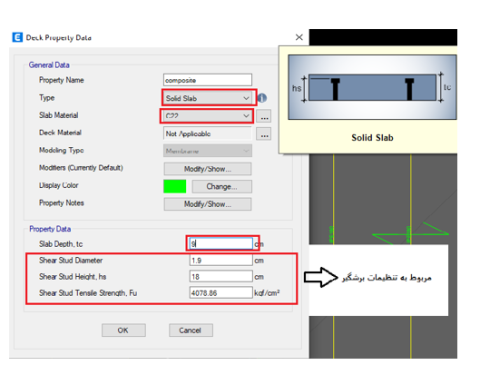Click Modify/Show button for Property Notes
This screenshot has width=480, height=365.
tap(207, 204)
